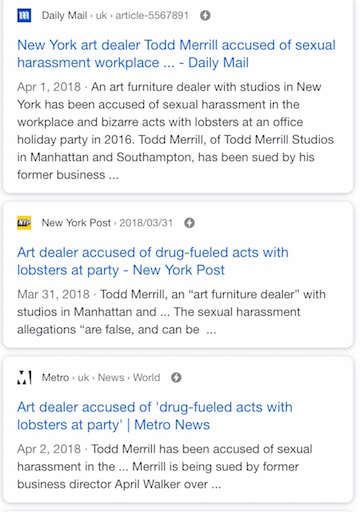Click the AMP lightning icon beside 2018/03/31

pyautogui.click(x=189, y=223)
